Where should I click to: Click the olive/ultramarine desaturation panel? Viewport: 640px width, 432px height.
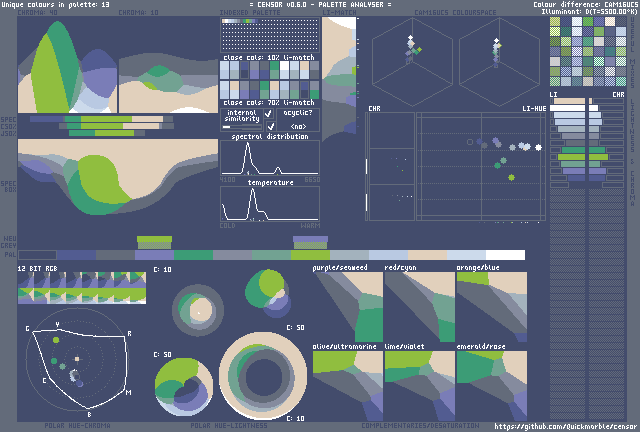pyautogui.click(x=347, y=384)
